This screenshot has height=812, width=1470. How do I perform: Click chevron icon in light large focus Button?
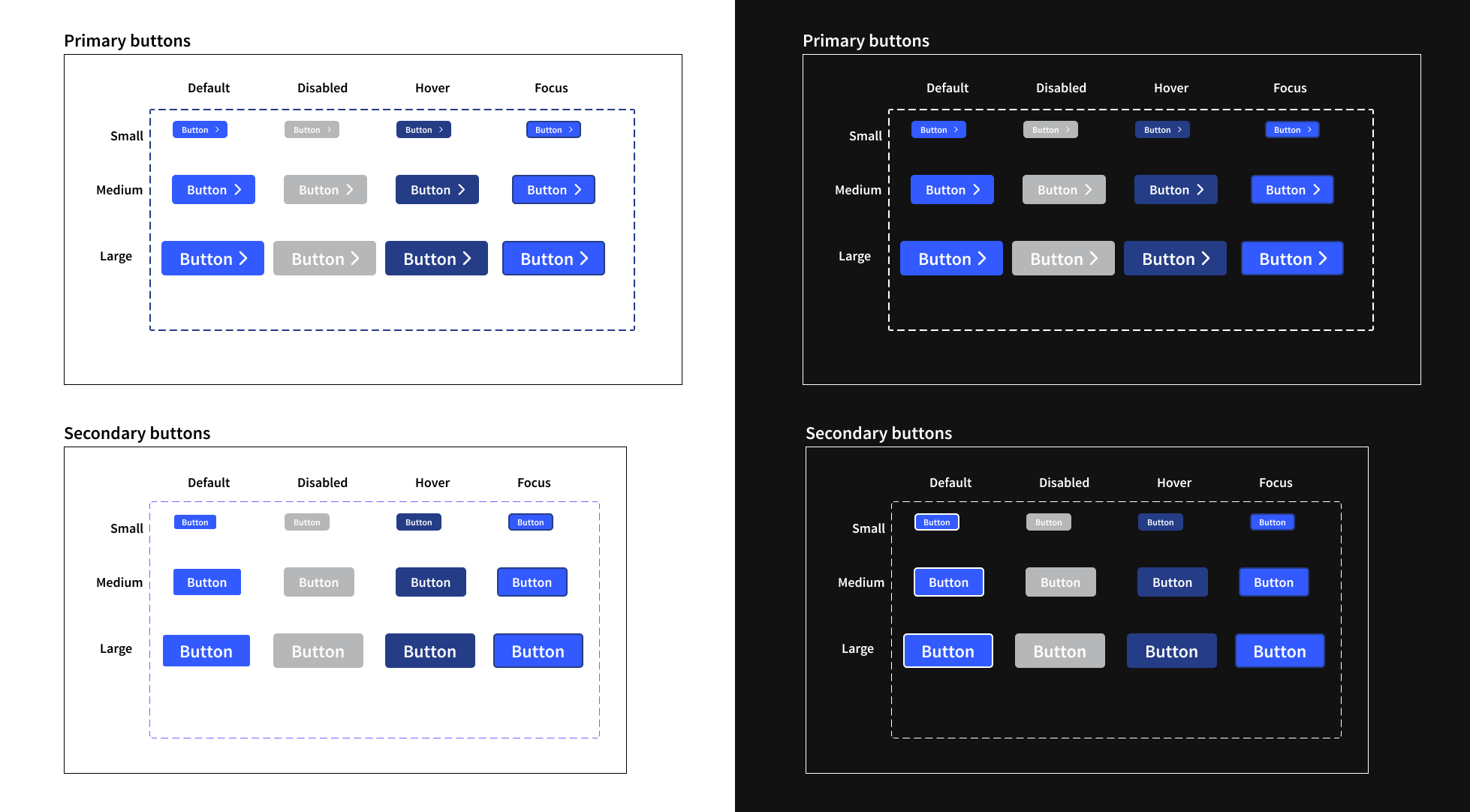(x=584, y=259)
